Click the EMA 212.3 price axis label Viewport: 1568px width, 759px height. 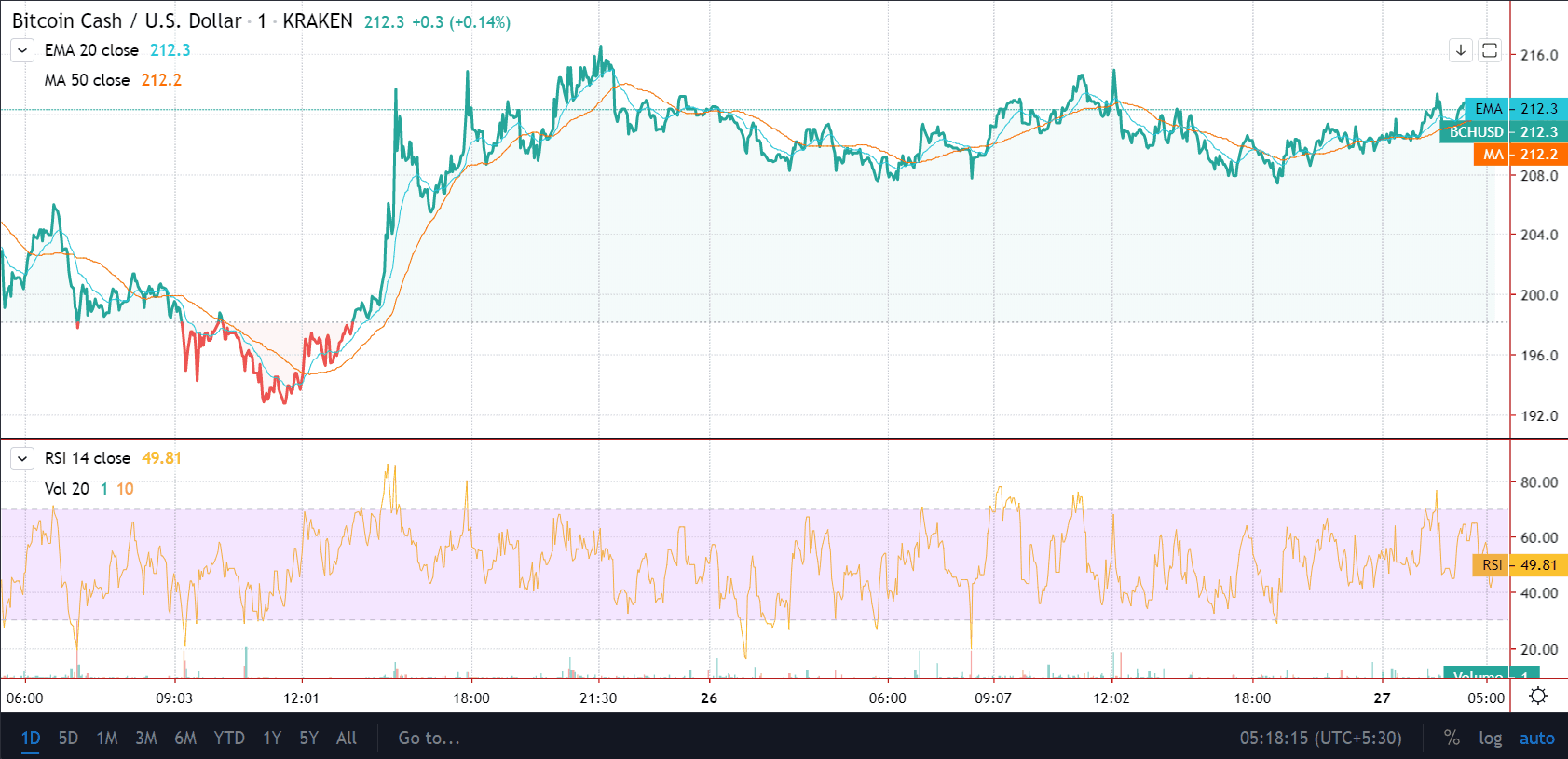coord(1516,109)
